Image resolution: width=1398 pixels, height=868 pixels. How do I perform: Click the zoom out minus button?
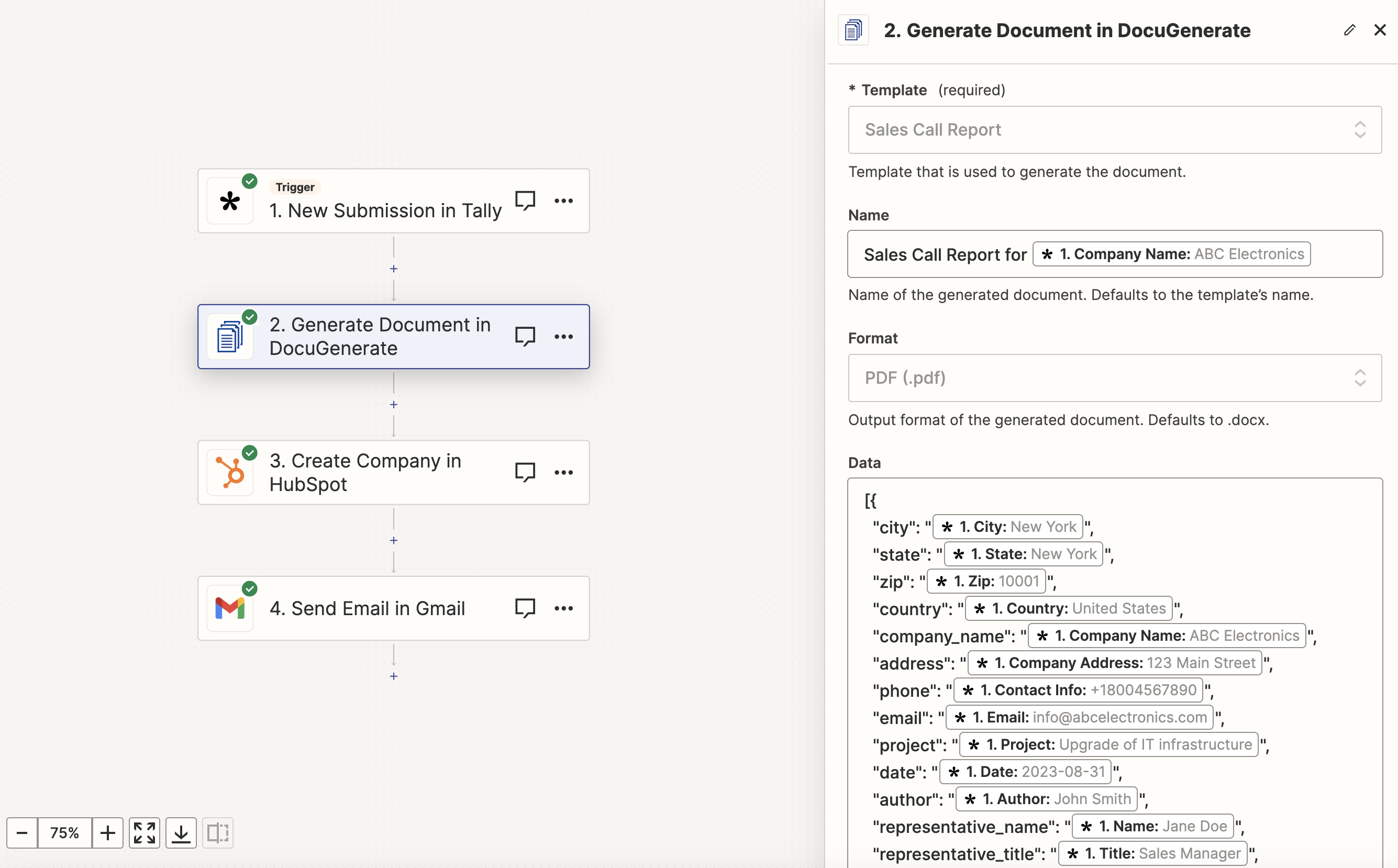(21, 832)
